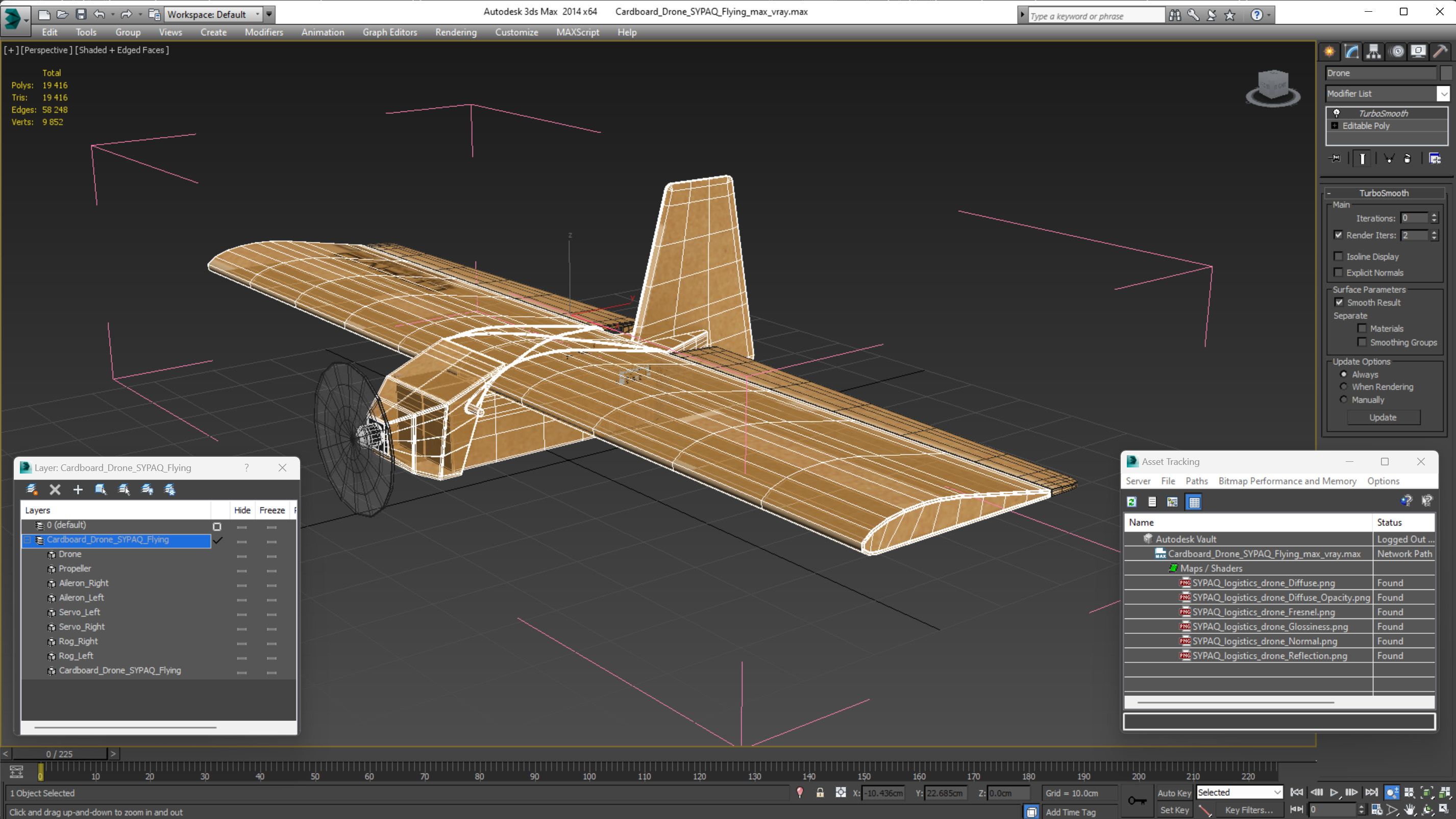Click the Play Animation button
This screenshot has width=1456, height=819.
click(1334, 792)
